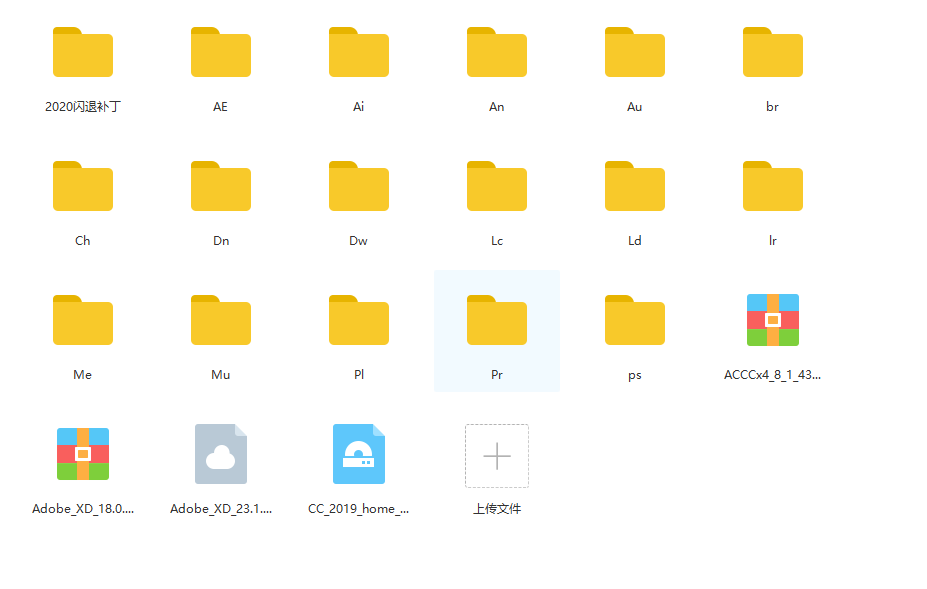Open the Pl folder icon
This screenshot has width=927, height=589.
point(359,320)
